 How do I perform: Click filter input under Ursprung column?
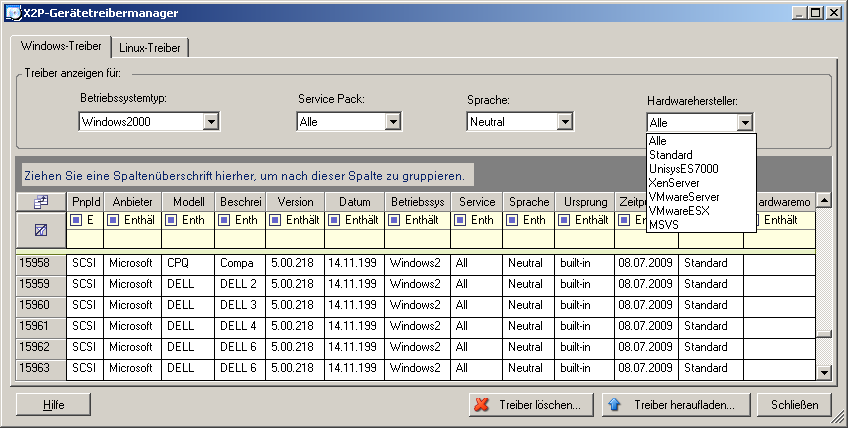(585, 239)
